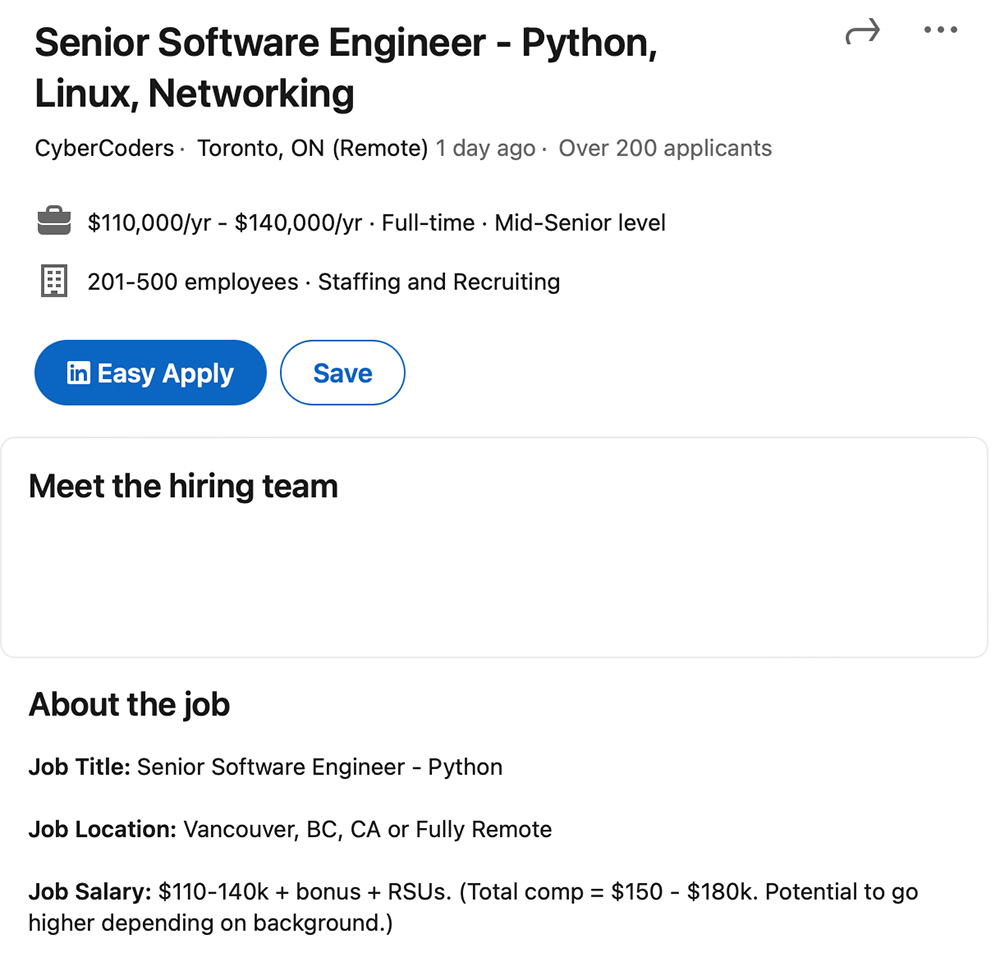Click the "Mid-Senior level" seniority text

[580, 222]
